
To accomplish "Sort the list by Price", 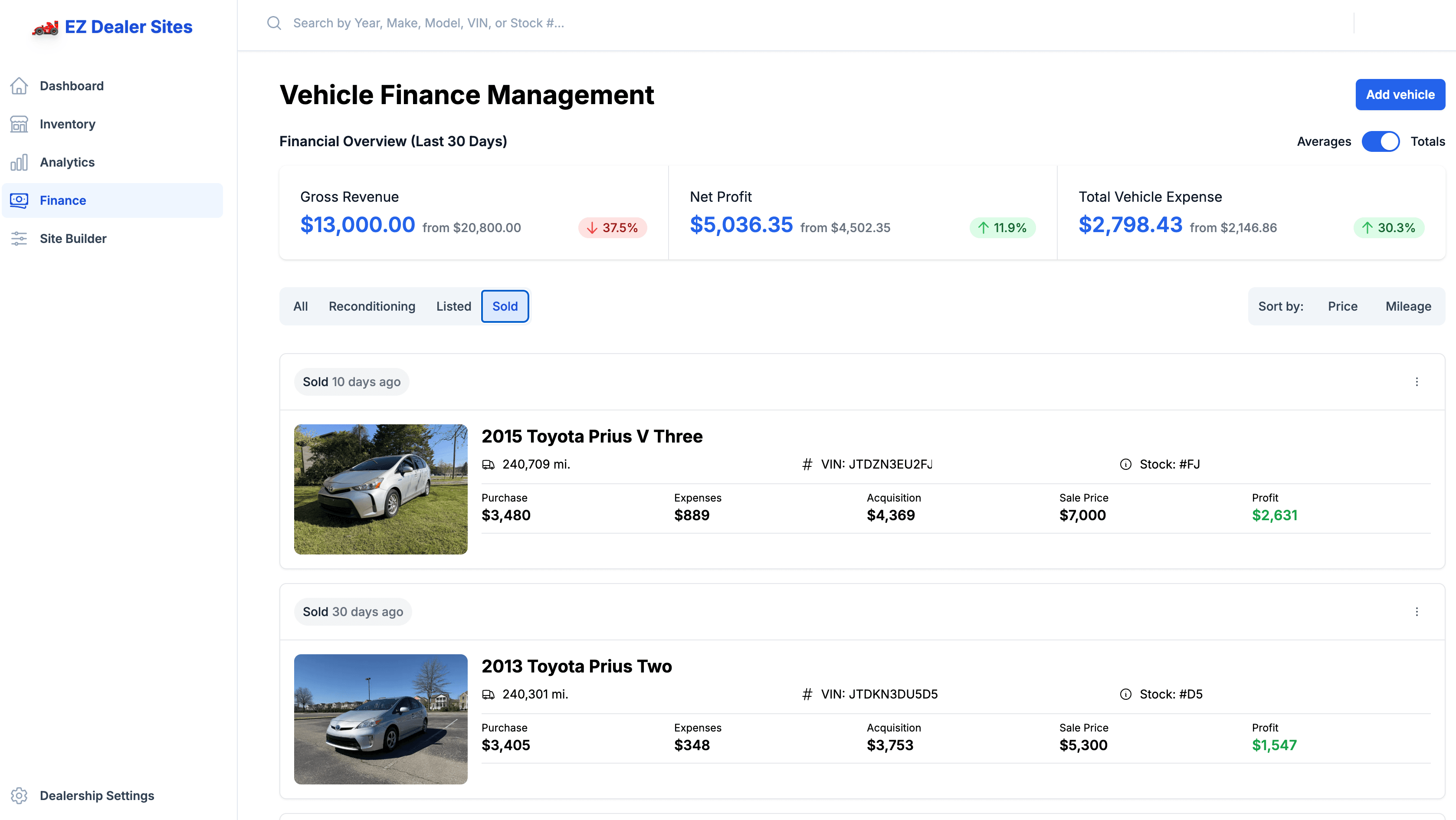I will pyautogui.click(x=1343, y=306).
